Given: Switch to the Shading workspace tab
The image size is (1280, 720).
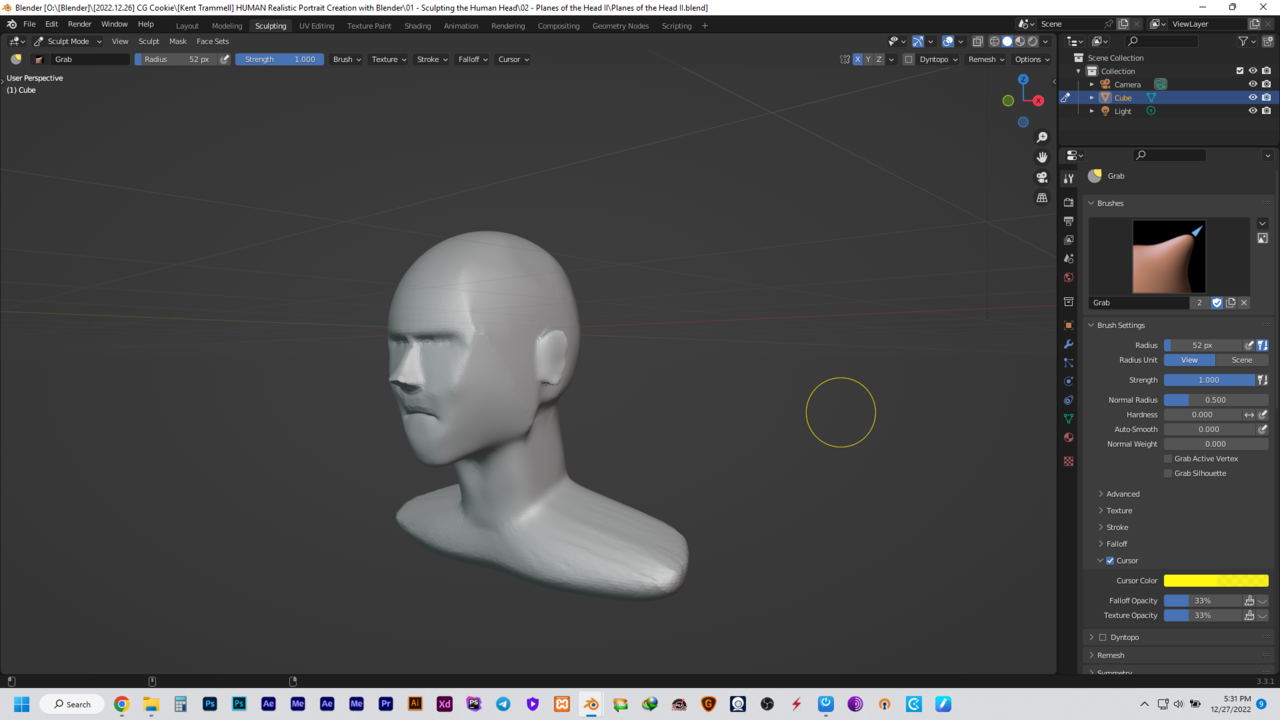Looking at the screenshot, I should click(x=417, y=26).
